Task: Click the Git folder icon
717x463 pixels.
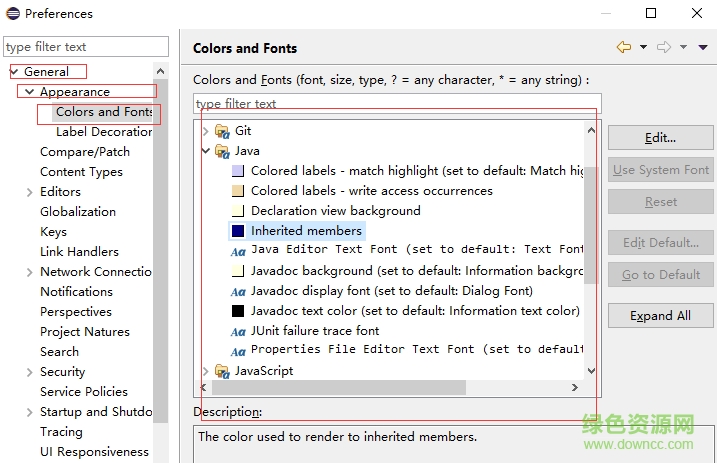Action: (222, 131)
